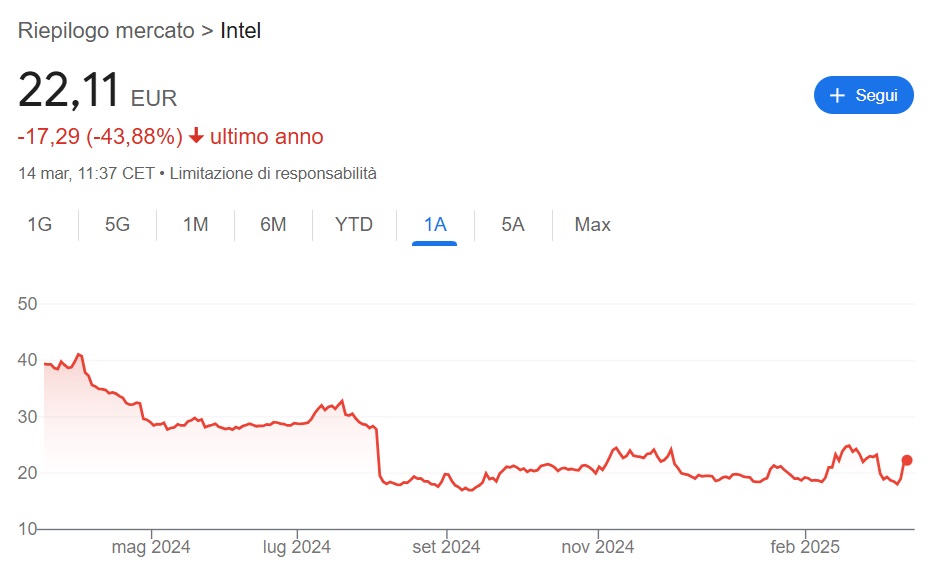Switch to the Max range tab
945x574 pixels.
pos(592,224)
